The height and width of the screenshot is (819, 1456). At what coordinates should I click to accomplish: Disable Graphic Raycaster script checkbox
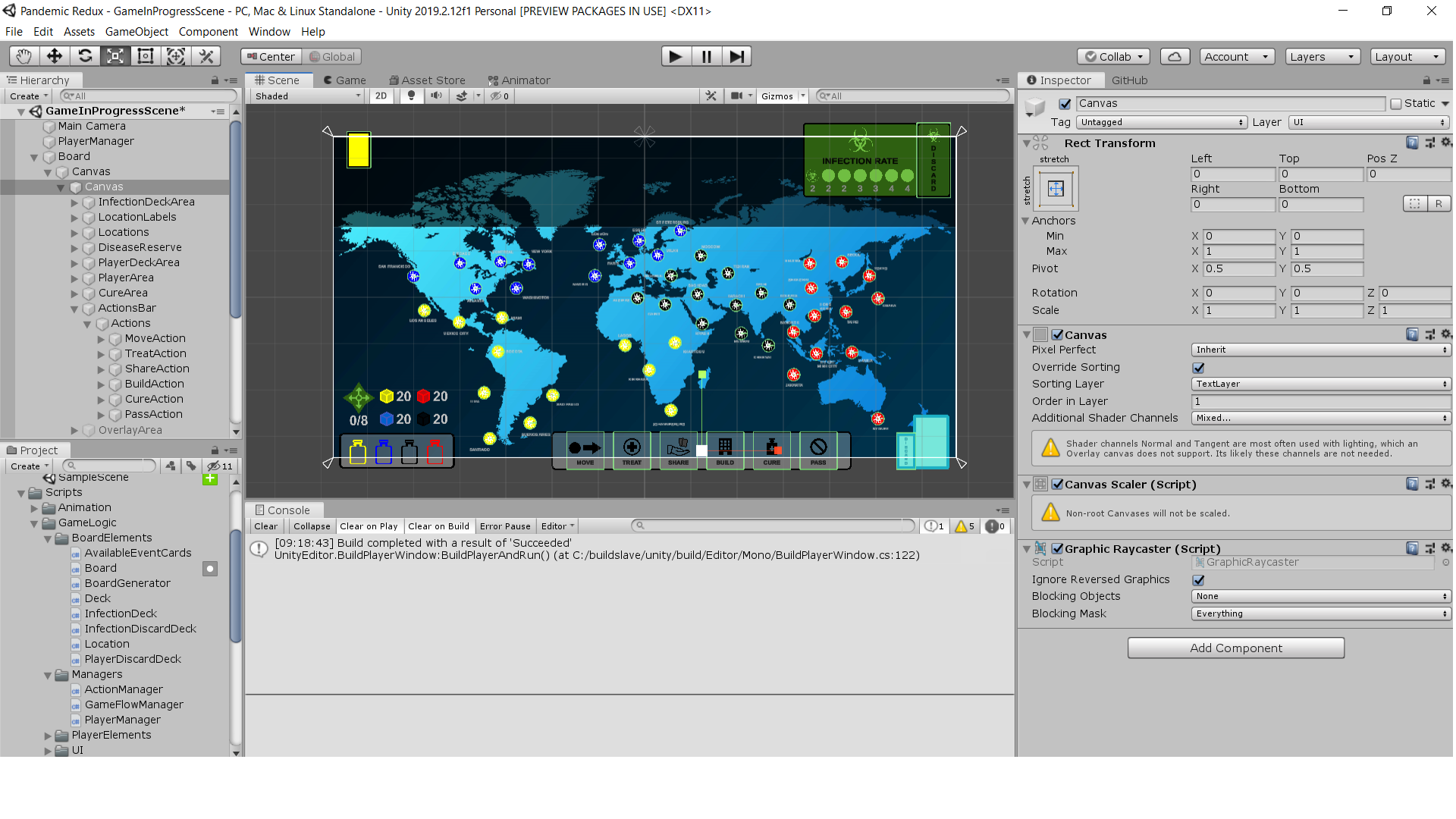[1057, 548]
